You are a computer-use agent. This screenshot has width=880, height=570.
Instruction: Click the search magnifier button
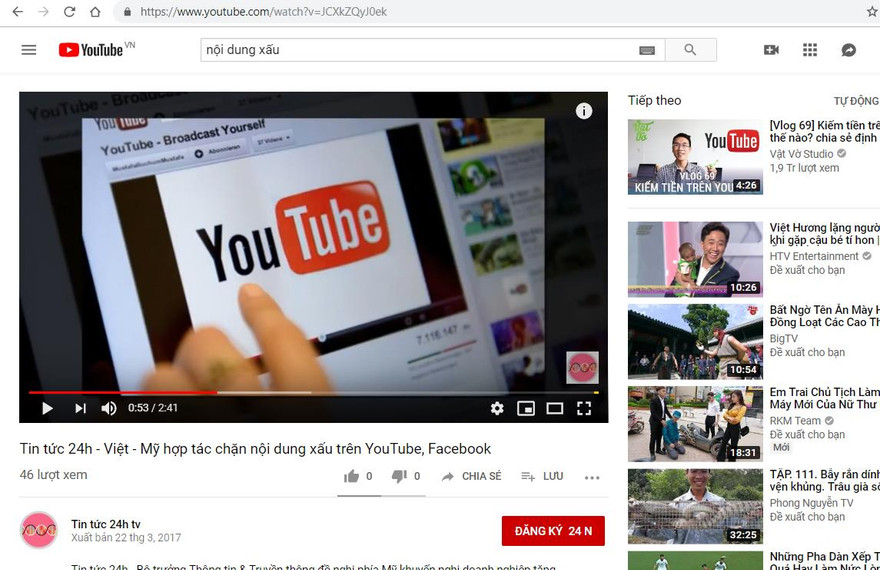point(690,50)
